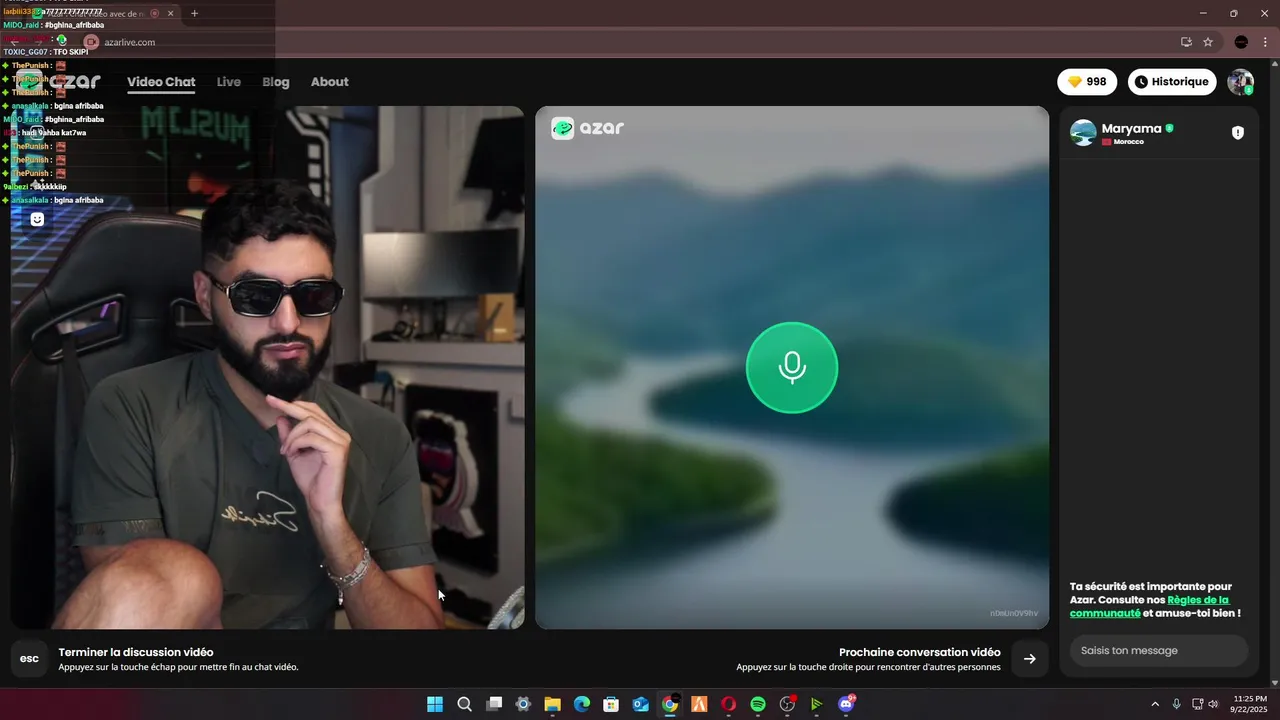Open the Historique history button

(1172, 82)
